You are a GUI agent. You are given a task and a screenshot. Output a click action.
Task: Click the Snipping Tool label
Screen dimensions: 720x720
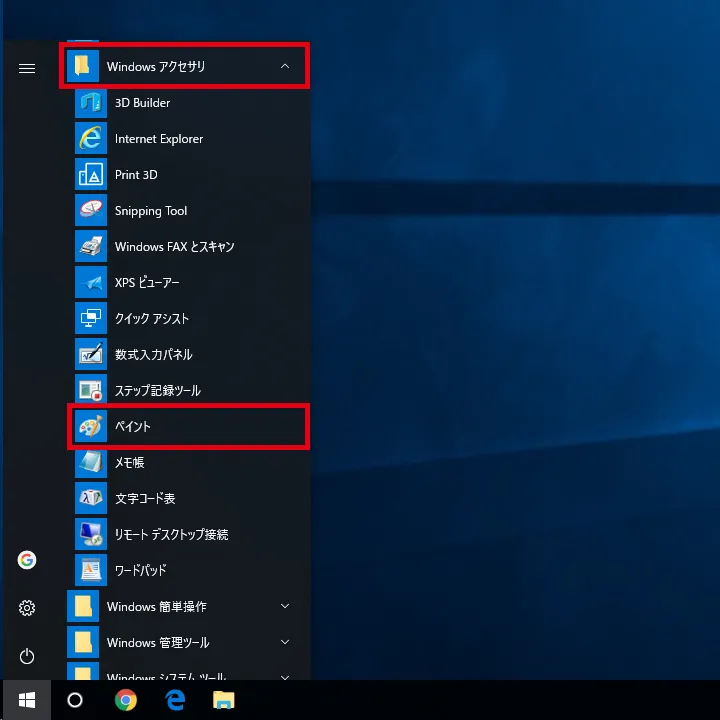tap(151, 211)
